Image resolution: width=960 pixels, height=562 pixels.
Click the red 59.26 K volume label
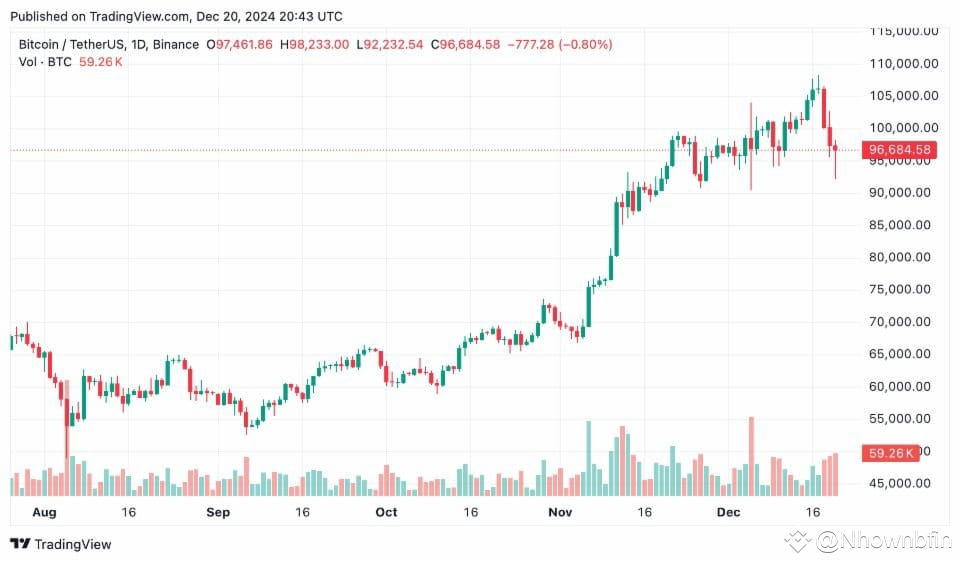coord(890,453)
